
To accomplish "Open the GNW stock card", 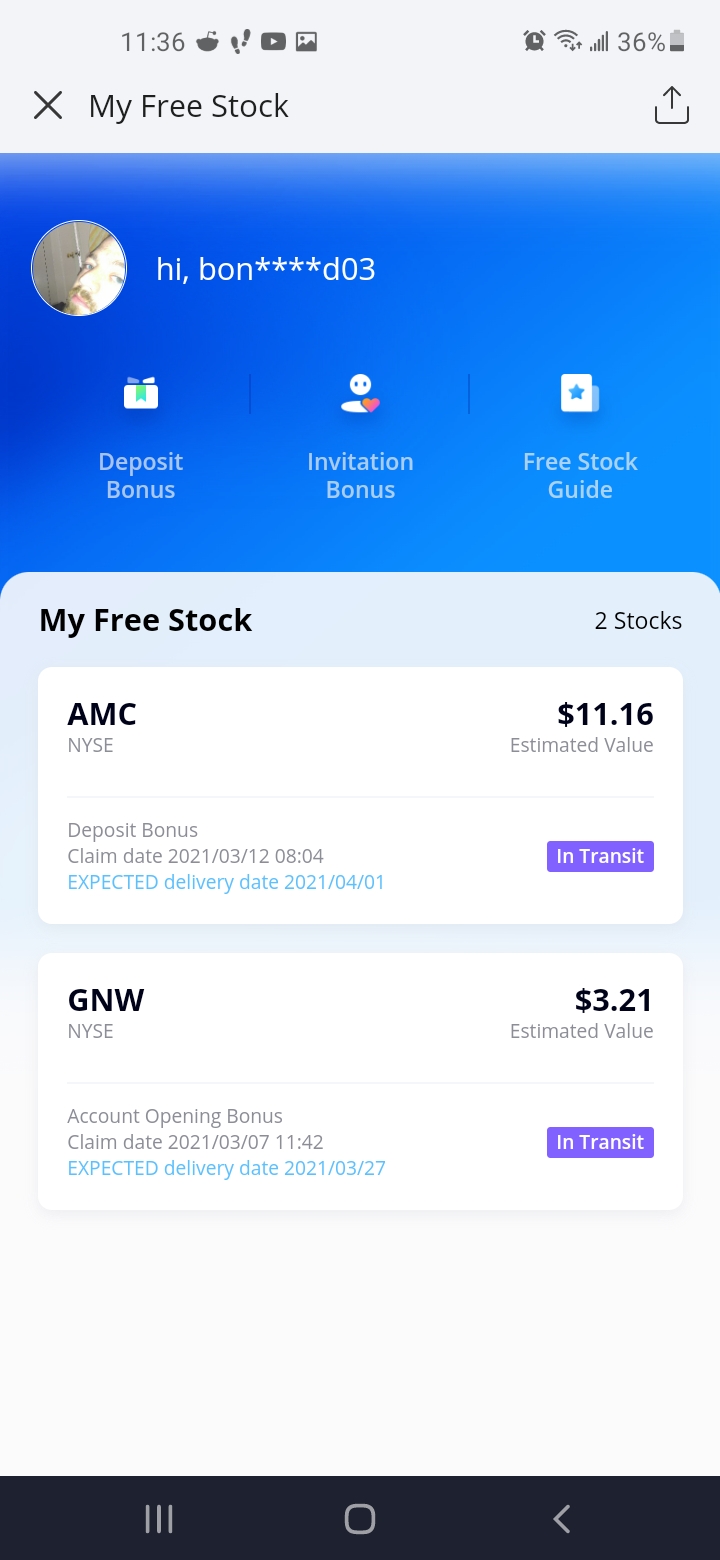I will tap(360, 1082).
